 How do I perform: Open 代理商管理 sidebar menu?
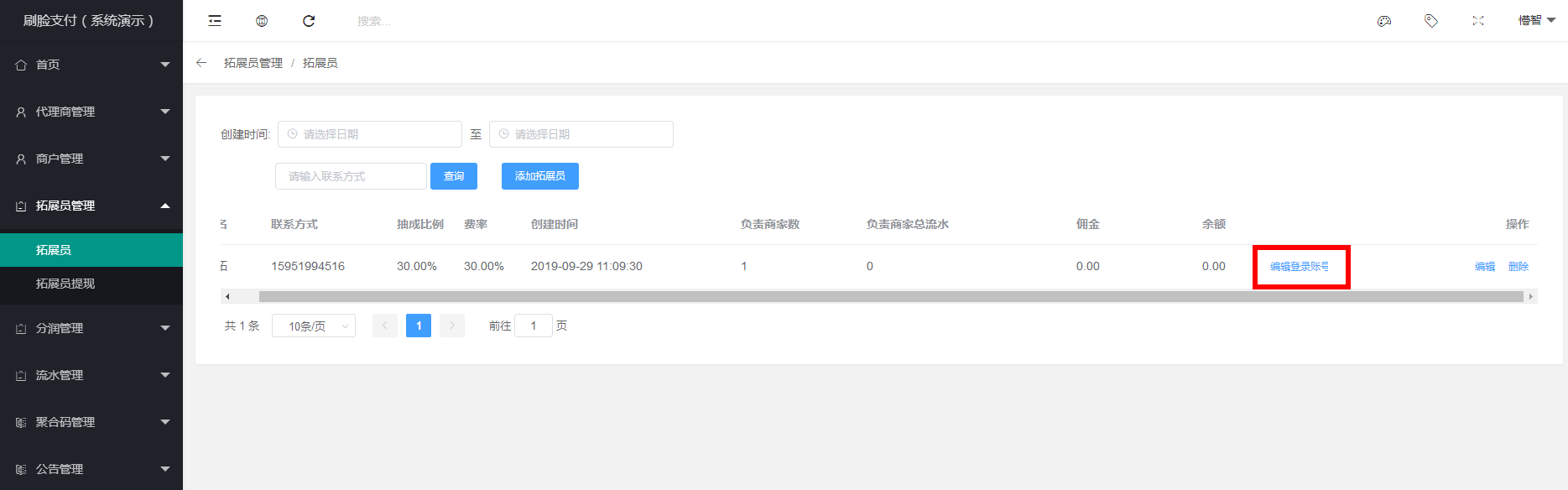click(91, 112)
